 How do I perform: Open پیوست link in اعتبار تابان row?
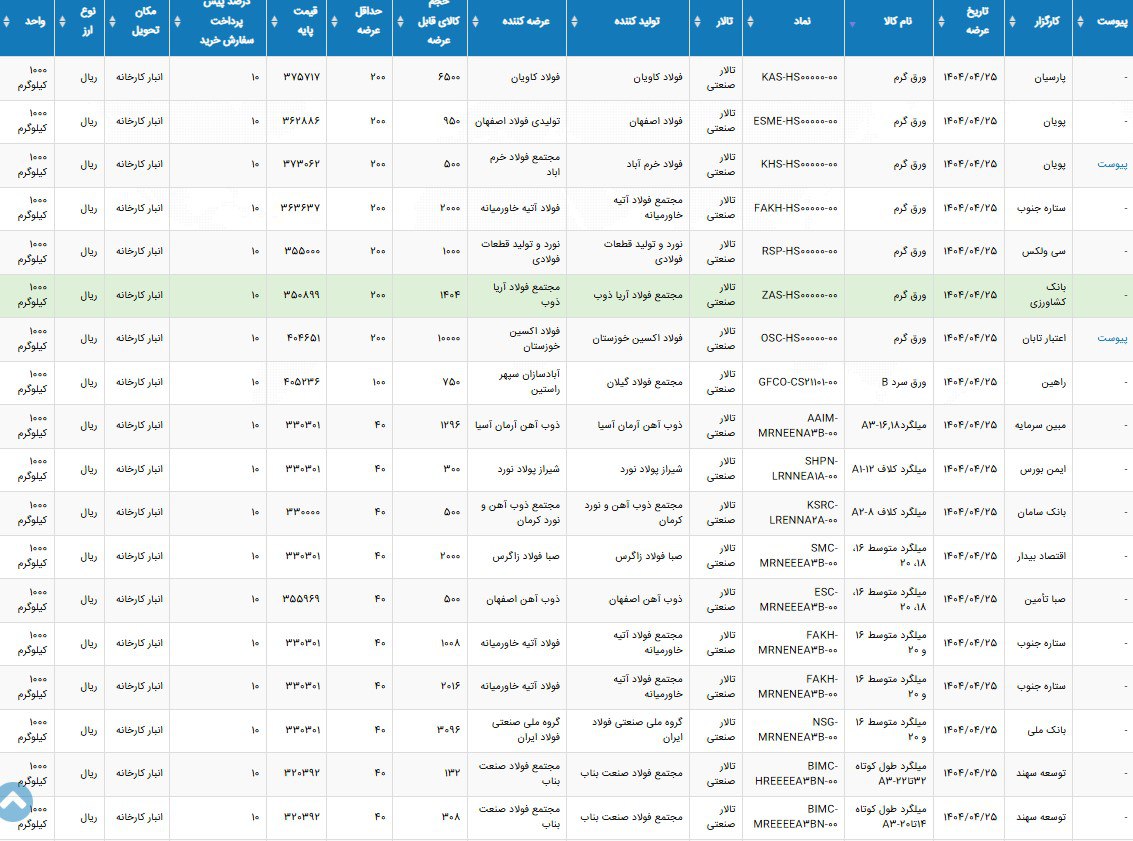[x=1113, y=338]
